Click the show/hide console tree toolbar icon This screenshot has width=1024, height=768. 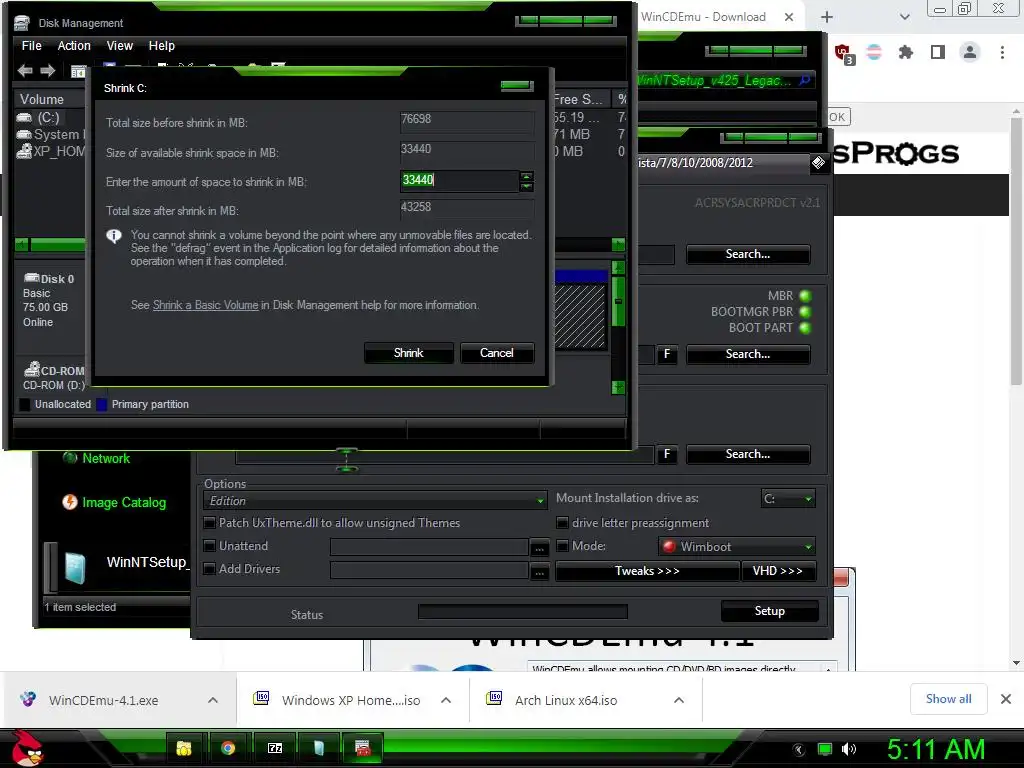[x=78, y=72]
